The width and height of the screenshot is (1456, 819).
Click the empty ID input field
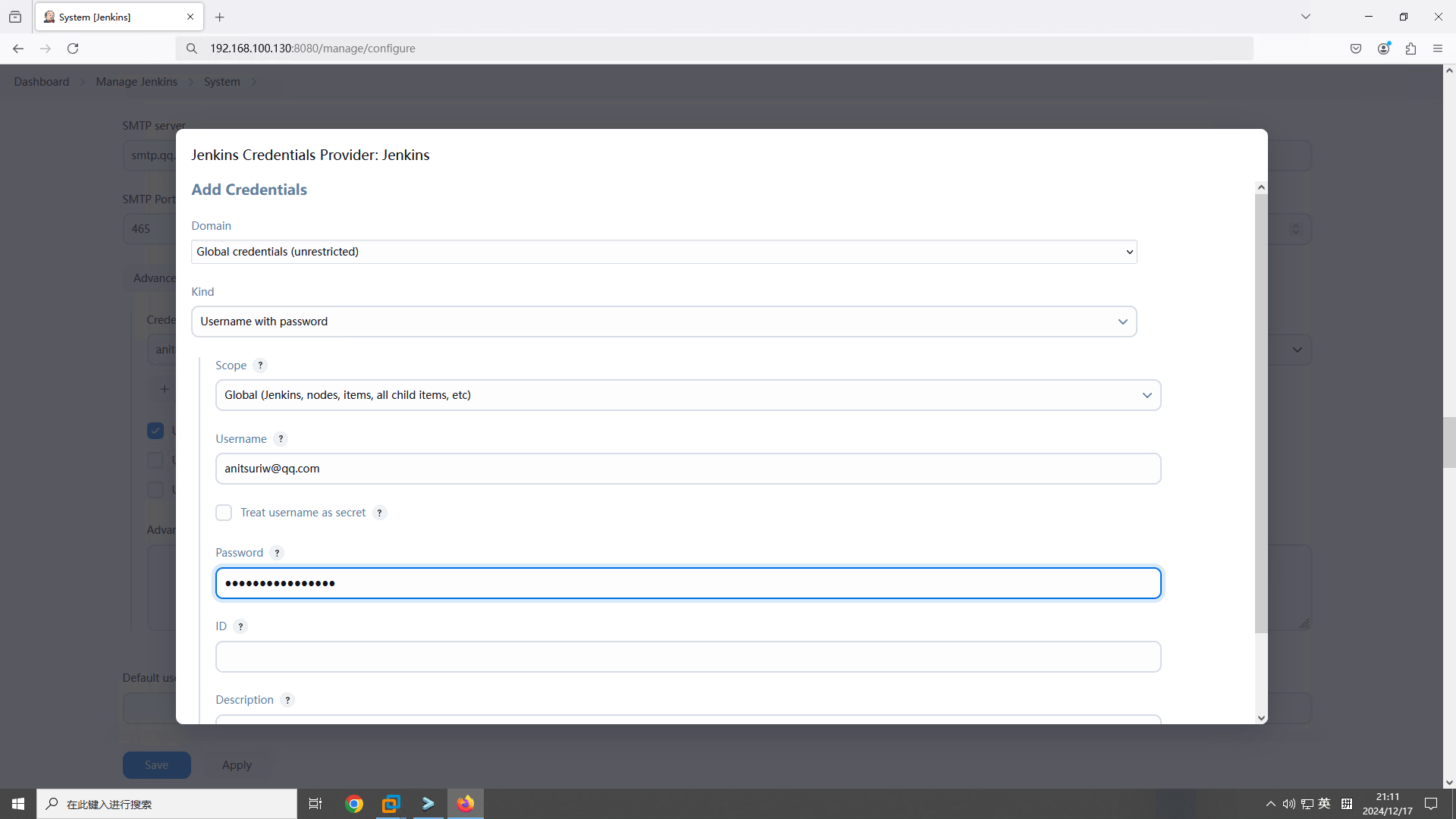point(688,657)
